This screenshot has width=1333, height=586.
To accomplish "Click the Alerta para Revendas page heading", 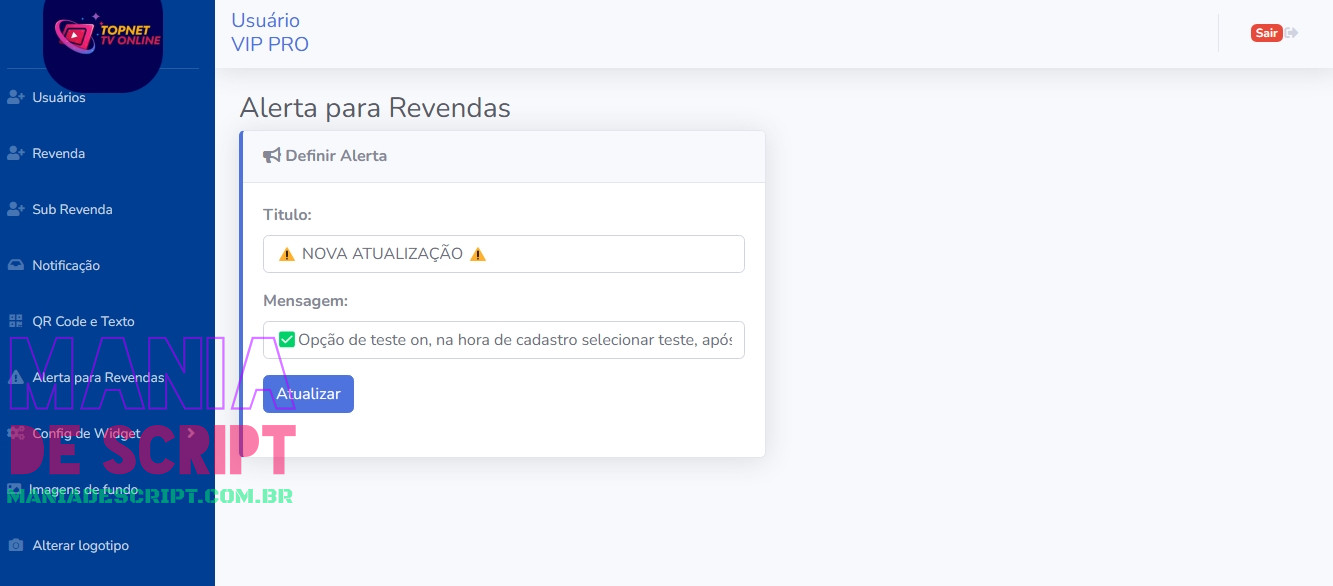I will 375,108.
